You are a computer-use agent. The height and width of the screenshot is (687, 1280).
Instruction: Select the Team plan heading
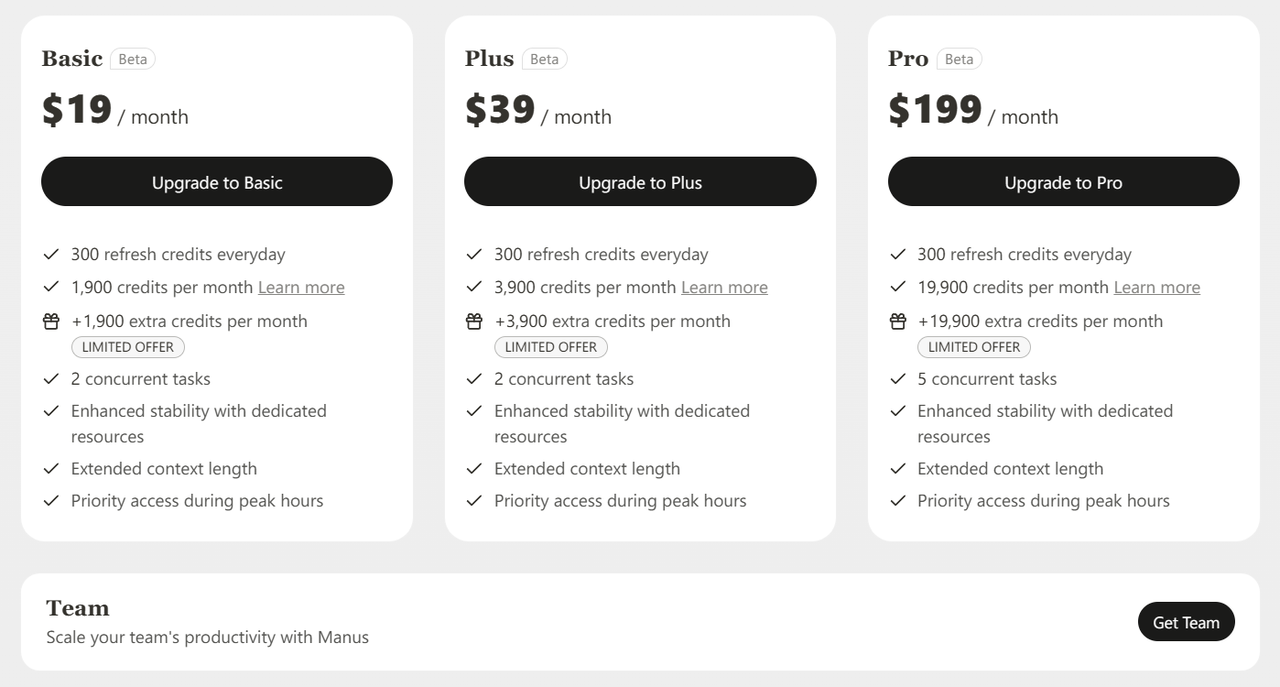78,608
